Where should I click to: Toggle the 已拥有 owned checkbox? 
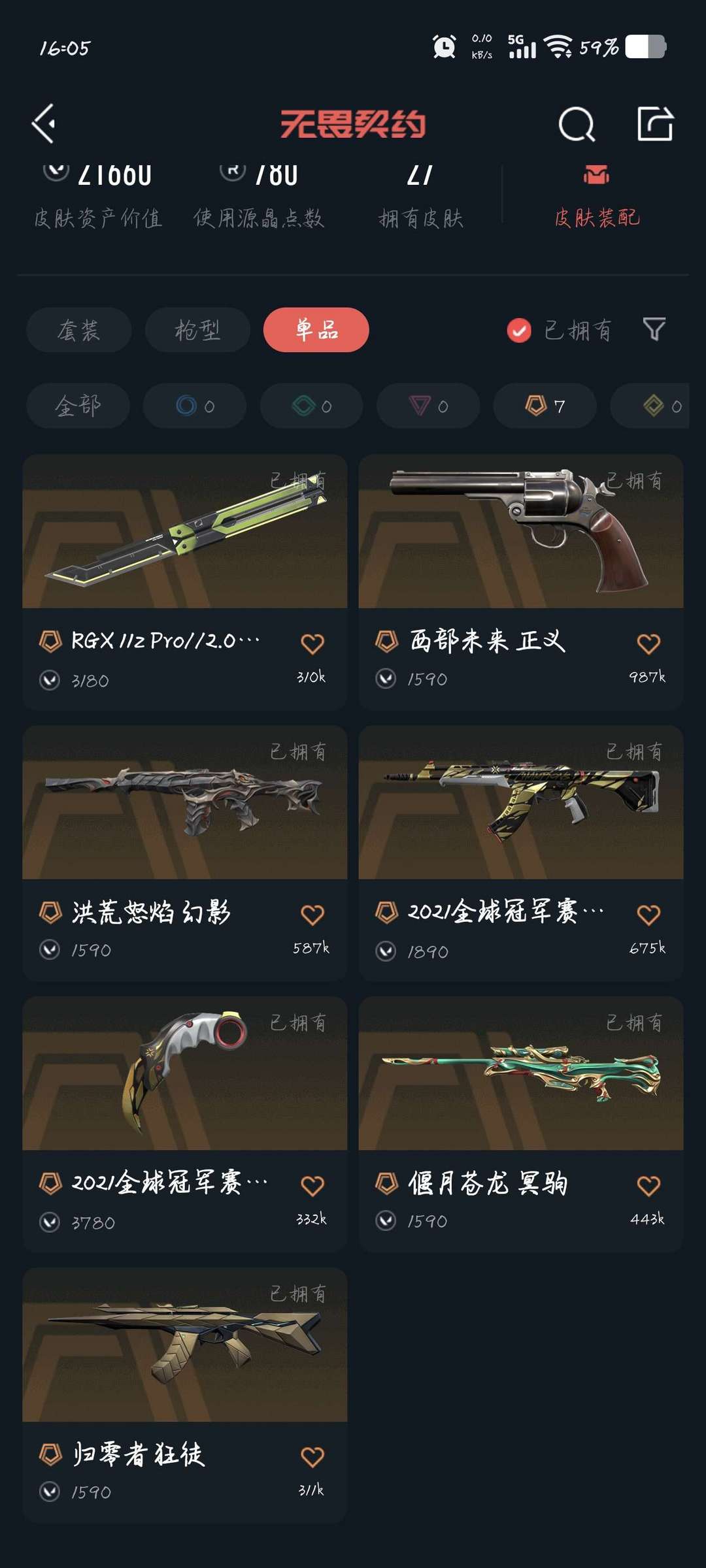(x=519, y=331)
